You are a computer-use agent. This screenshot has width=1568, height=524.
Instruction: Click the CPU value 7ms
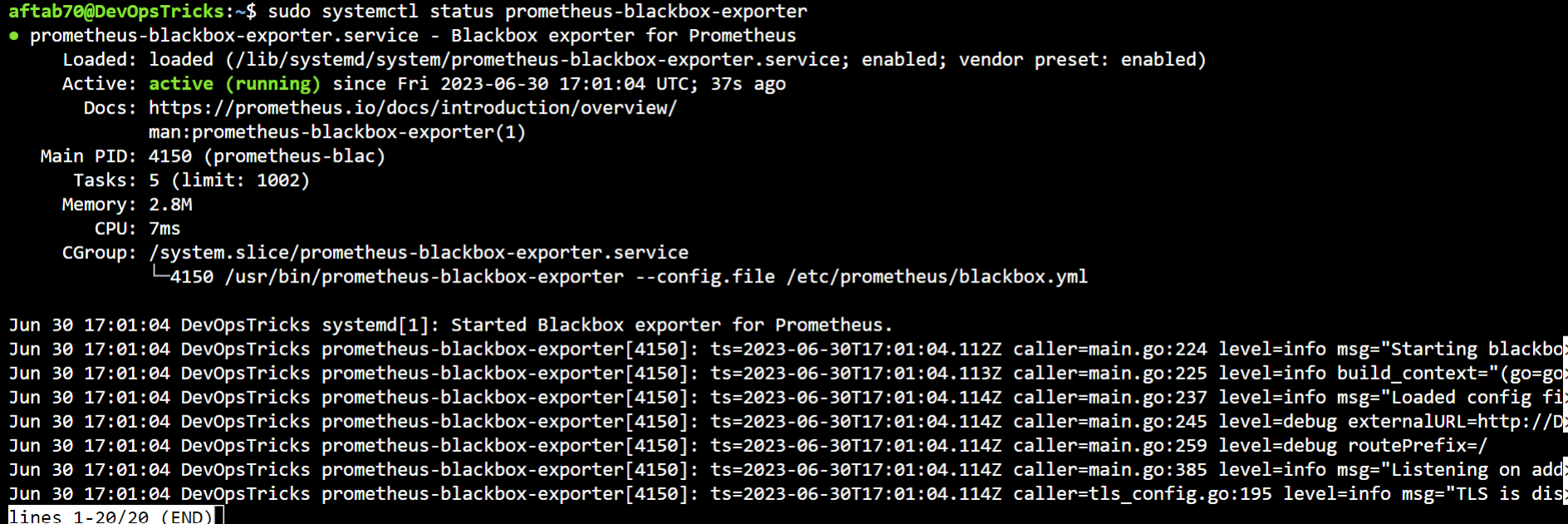click(164, 228)
